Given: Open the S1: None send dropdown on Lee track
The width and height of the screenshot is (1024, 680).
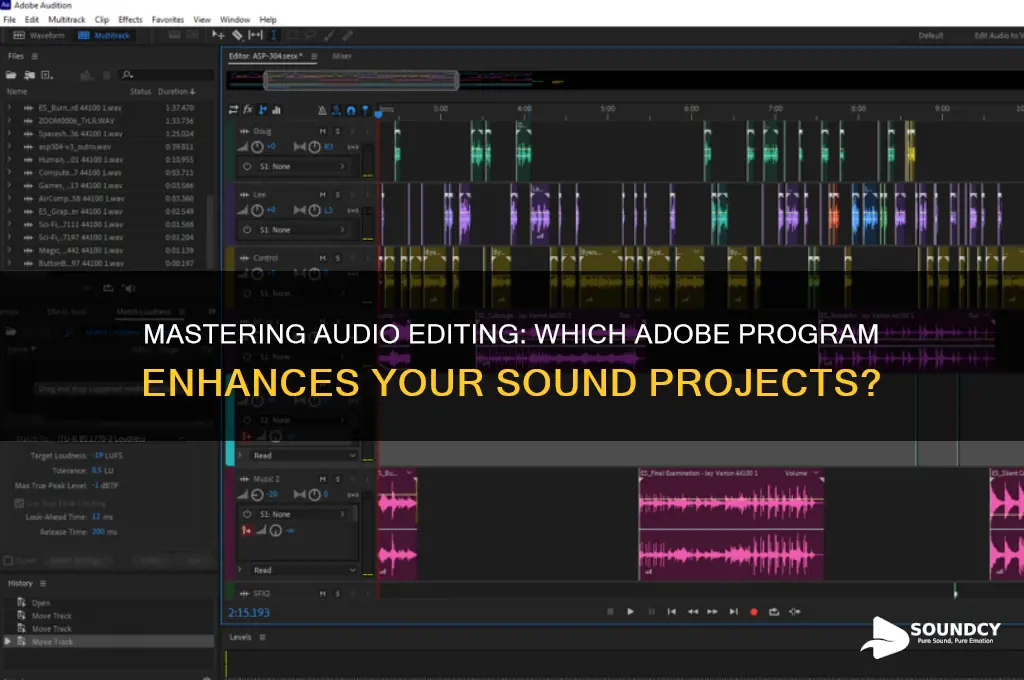Looking at the screenshot, I should click(x=298, y=230).
